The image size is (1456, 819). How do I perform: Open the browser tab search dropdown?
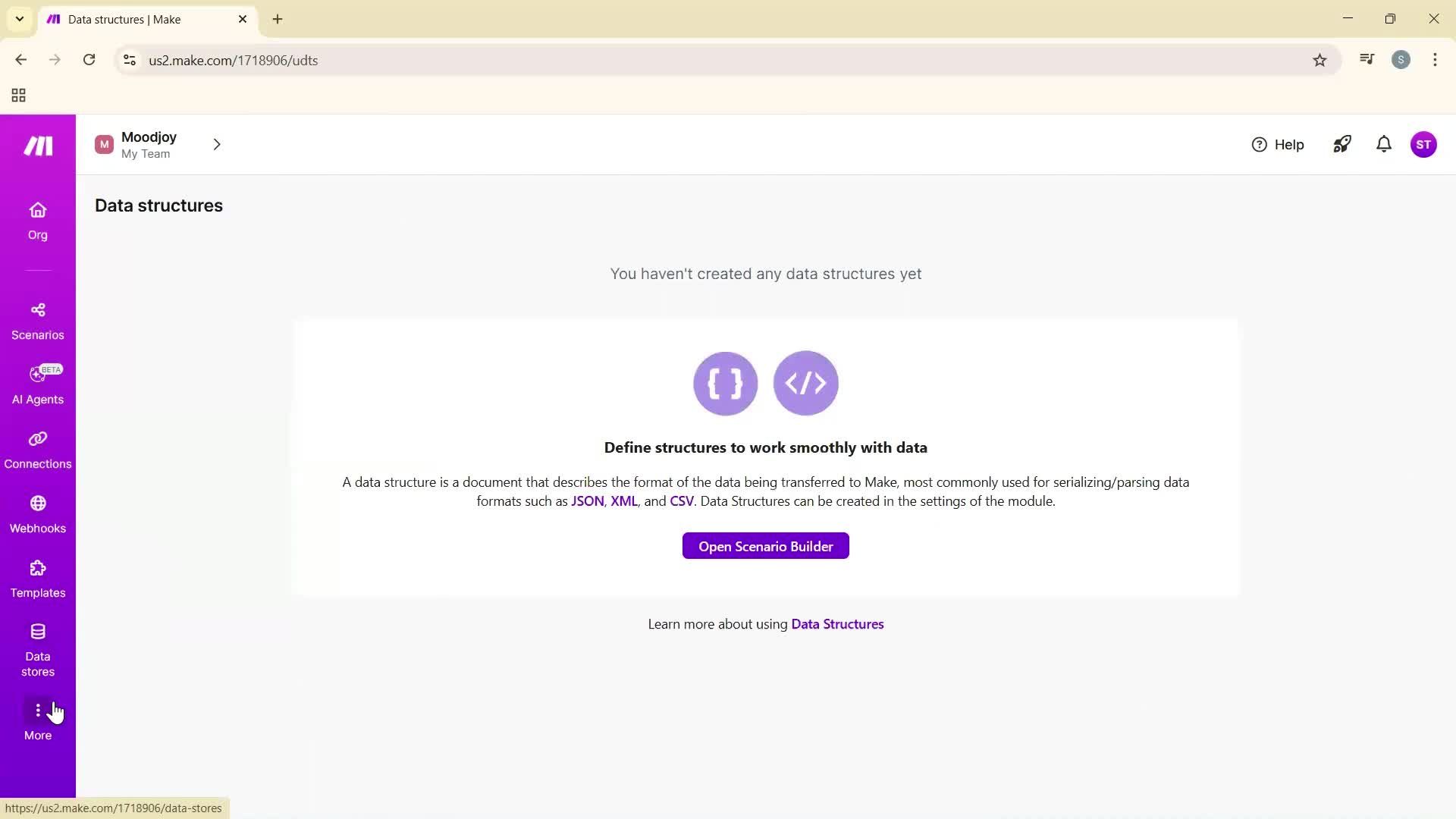point(20,19)
